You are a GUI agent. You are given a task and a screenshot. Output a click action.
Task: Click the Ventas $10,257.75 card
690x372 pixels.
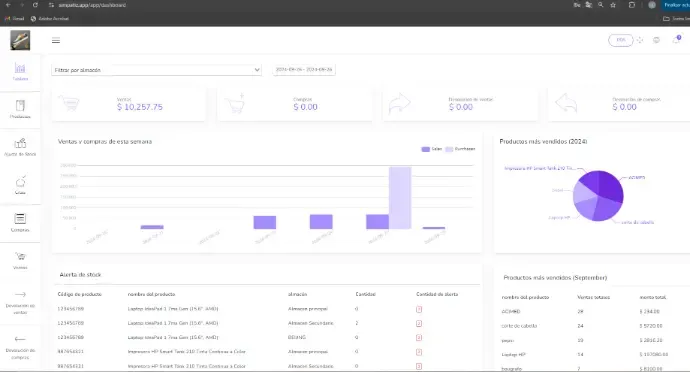coord(128,104)
